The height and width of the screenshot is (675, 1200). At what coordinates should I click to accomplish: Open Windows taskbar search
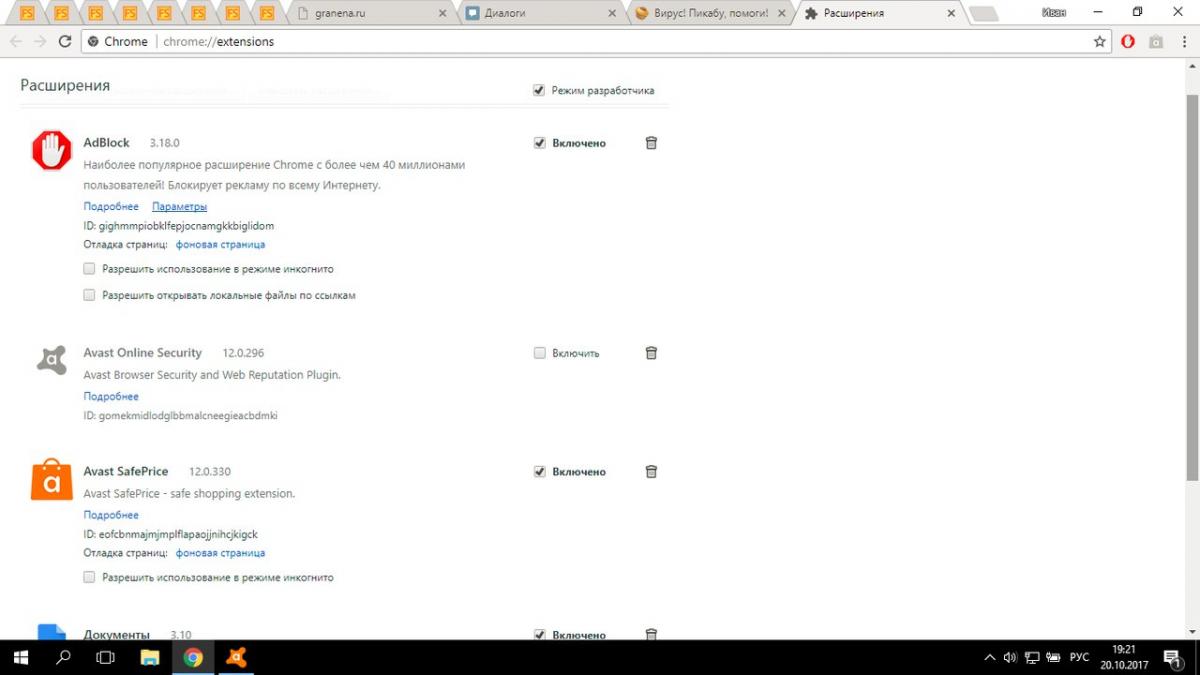pos(63,657)
